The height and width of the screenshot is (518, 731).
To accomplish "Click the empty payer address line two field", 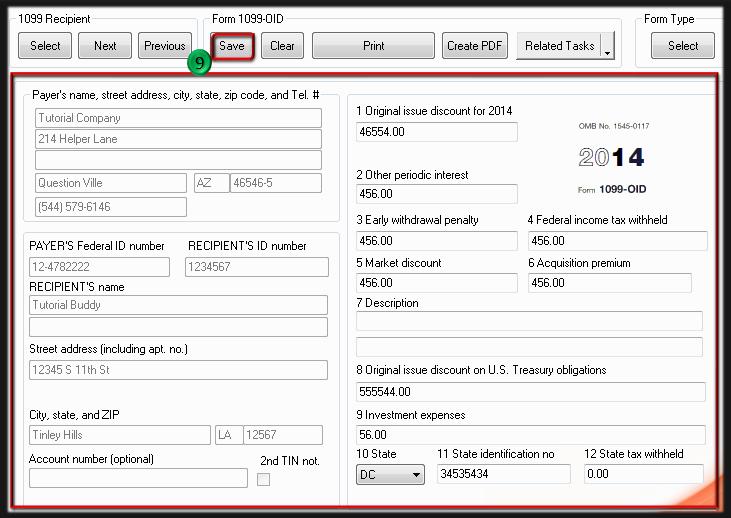I will click(178, 160).
